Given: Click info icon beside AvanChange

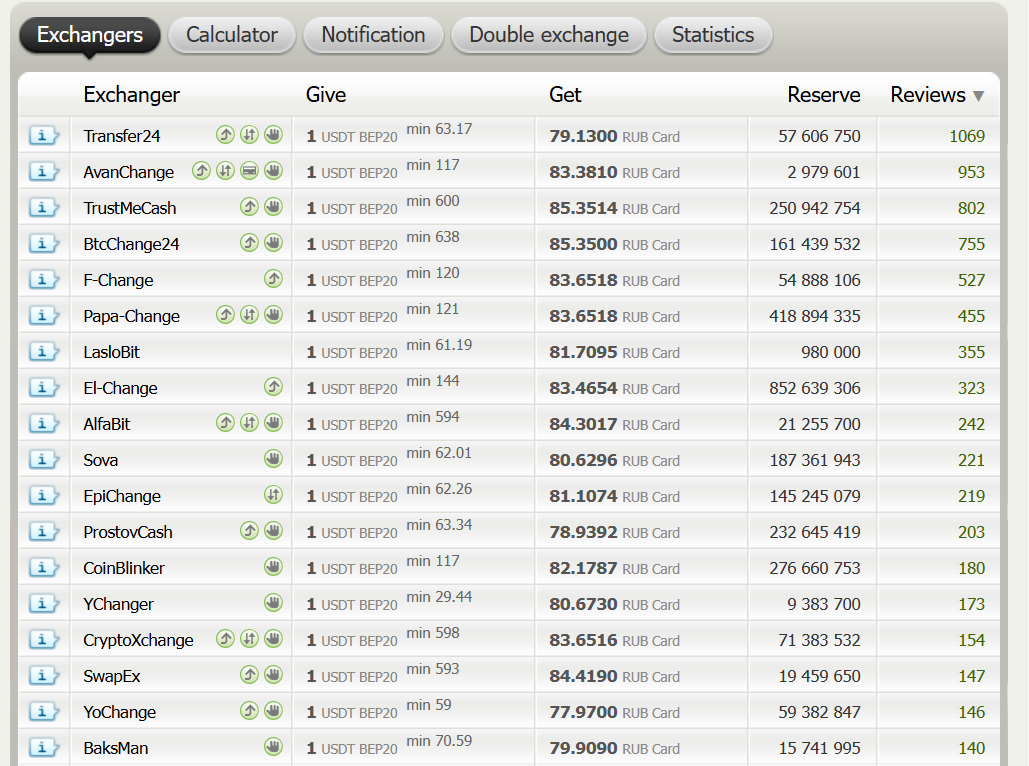Looking at the screenshot, I should click(43, 172).
